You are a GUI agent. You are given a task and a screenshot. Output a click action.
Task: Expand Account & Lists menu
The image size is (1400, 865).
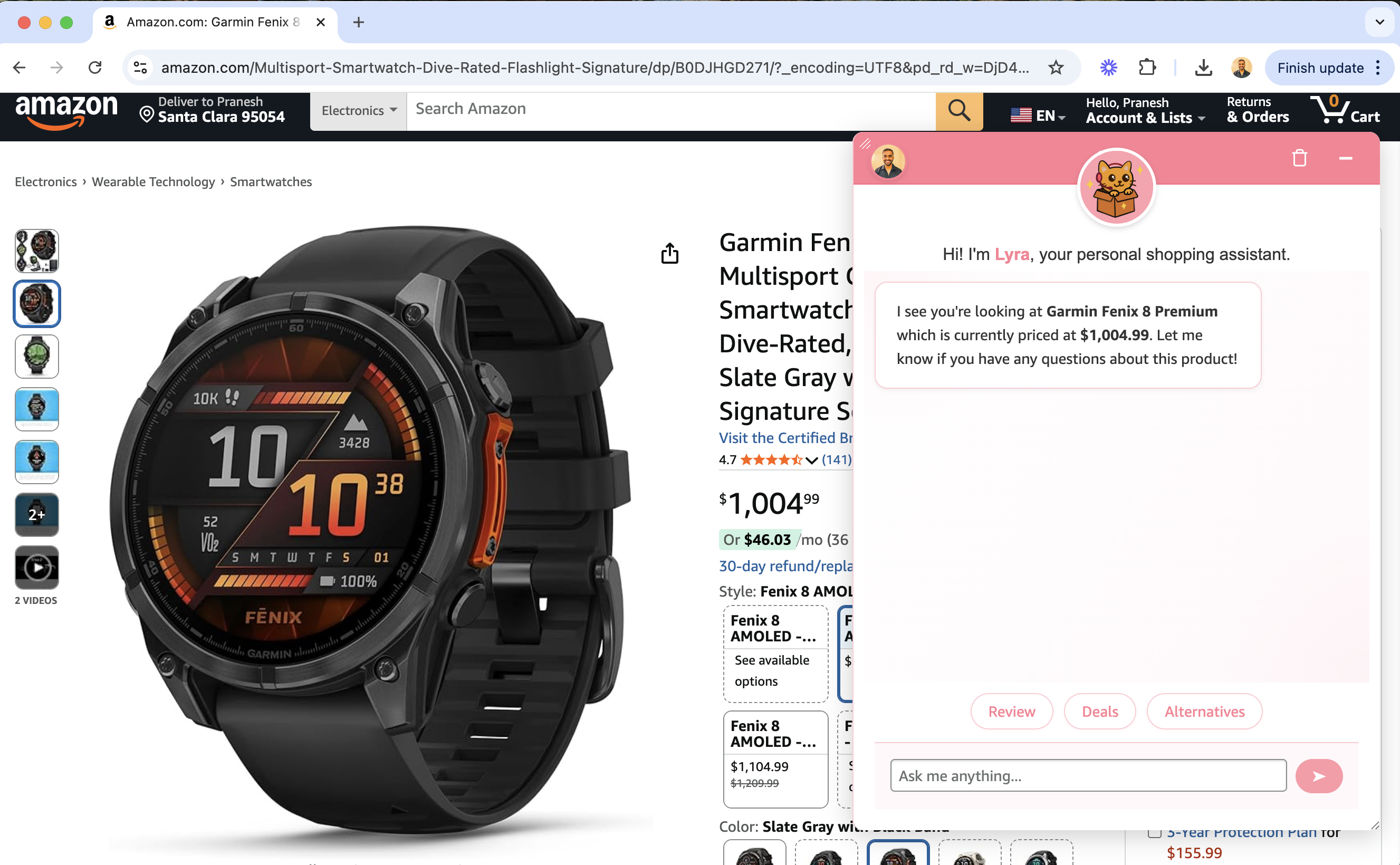(x=1145, y=110)
